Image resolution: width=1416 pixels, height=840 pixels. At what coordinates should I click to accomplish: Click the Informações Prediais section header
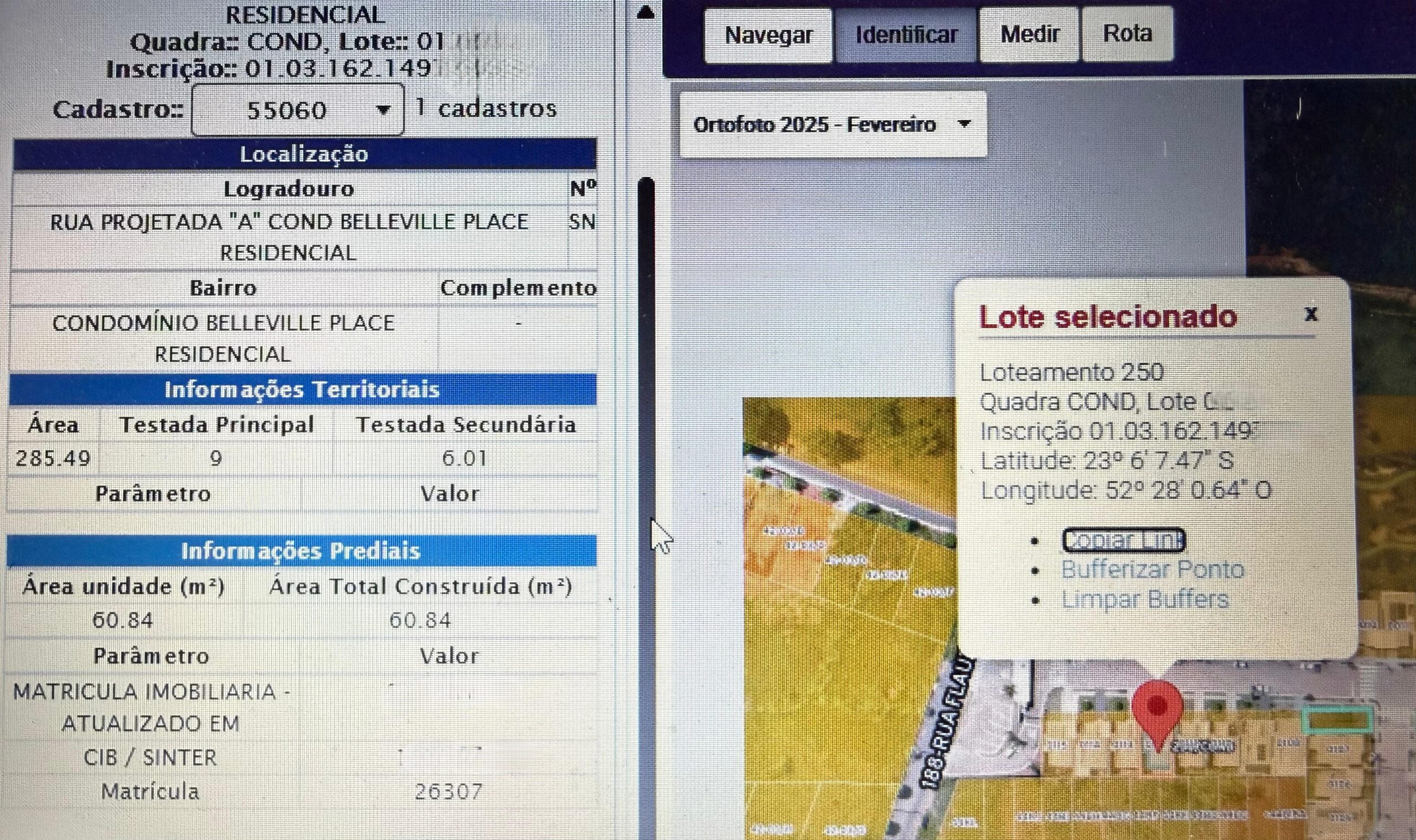coord(301,551)
